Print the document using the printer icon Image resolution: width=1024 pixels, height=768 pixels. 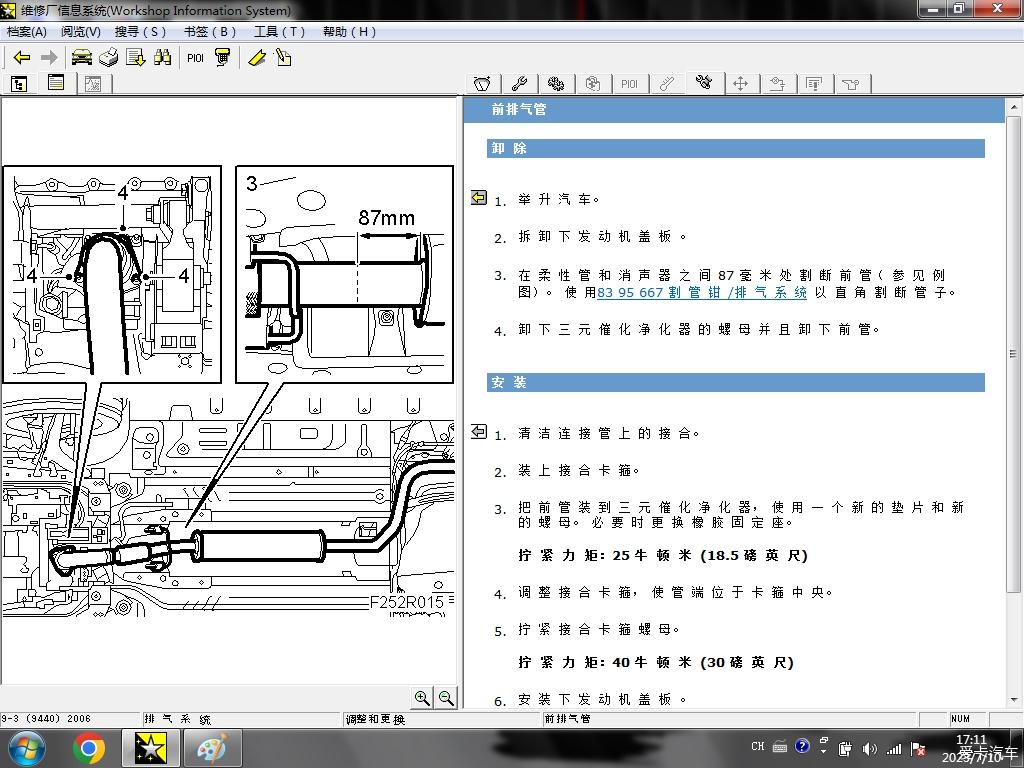coord(108,58)
